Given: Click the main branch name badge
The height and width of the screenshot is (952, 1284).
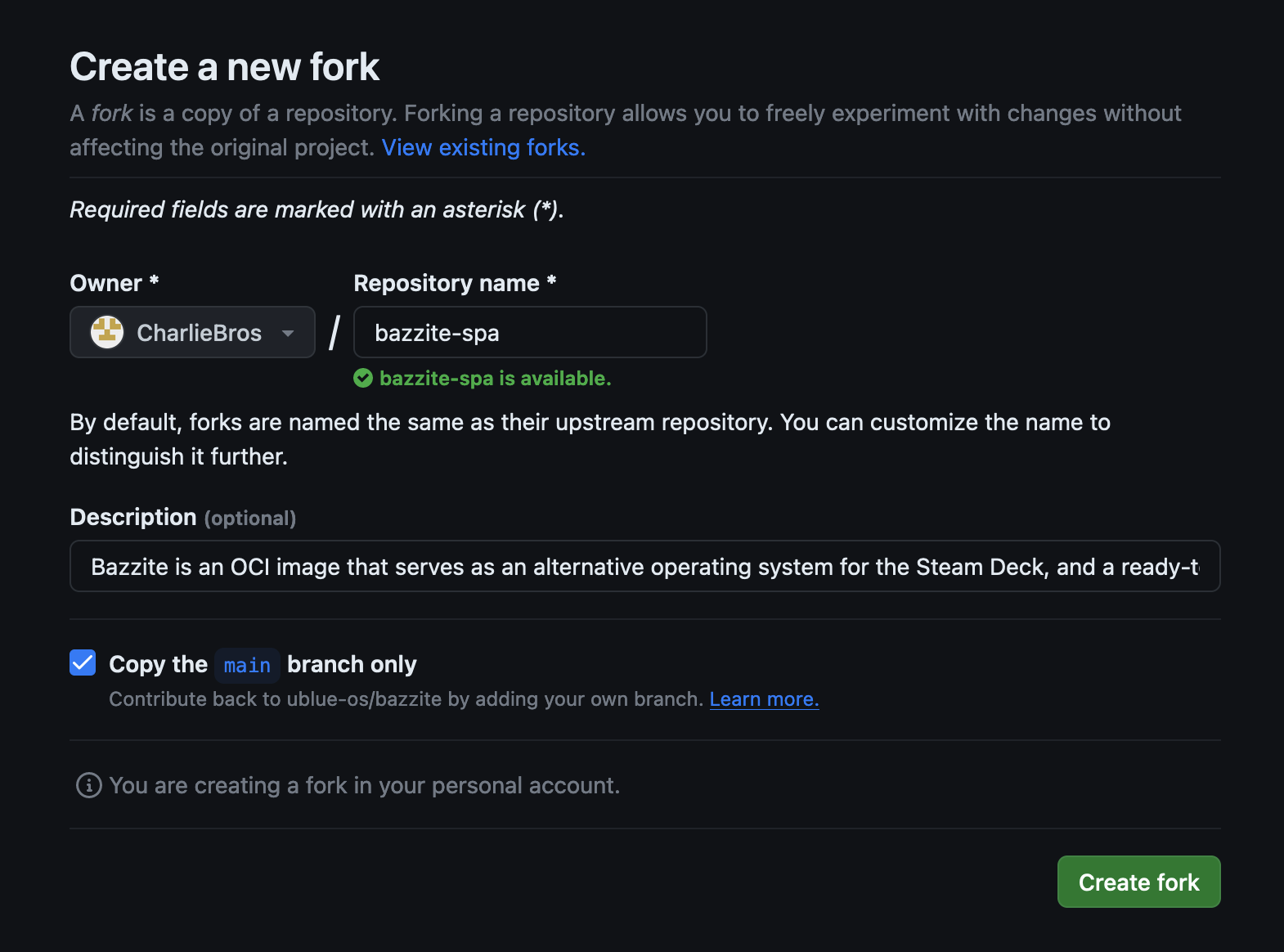Looking at the screenshot, I should tap(247, 665).
